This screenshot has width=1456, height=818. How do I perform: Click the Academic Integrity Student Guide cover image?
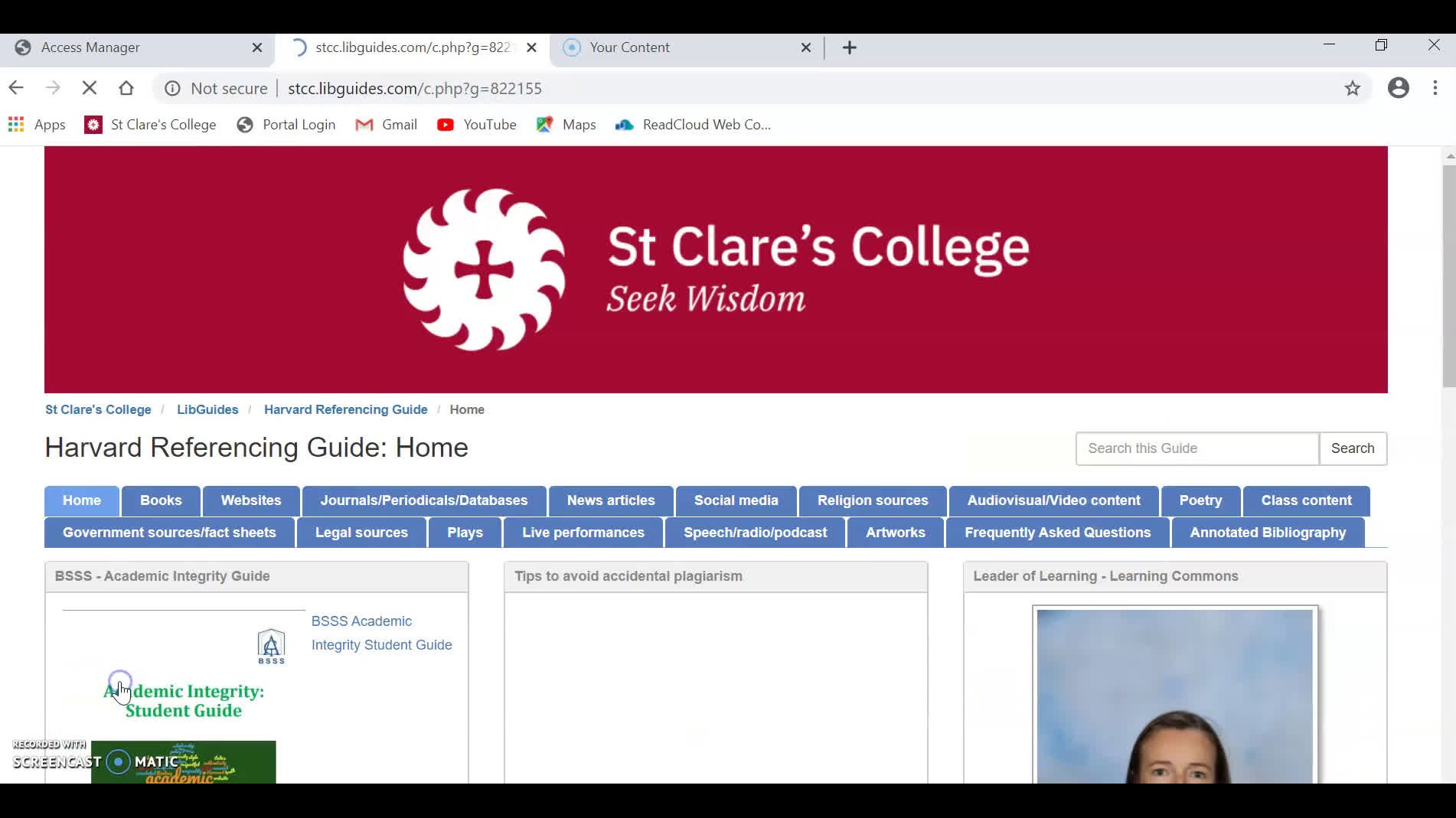[x=184, y=696]
